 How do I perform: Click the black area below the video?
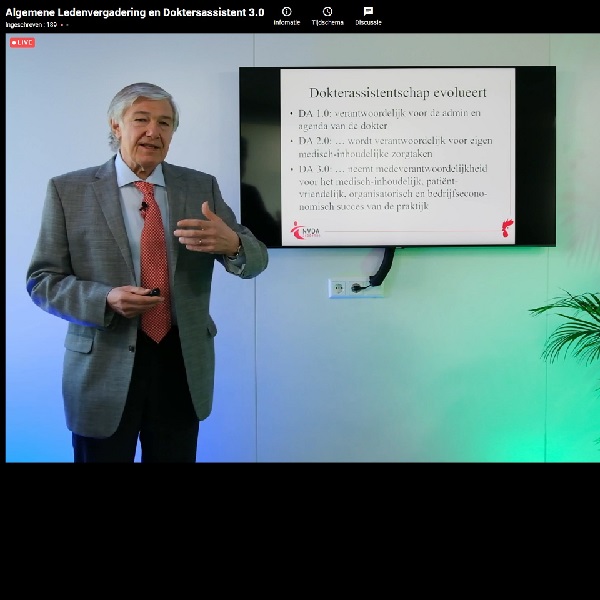(300, 530)
